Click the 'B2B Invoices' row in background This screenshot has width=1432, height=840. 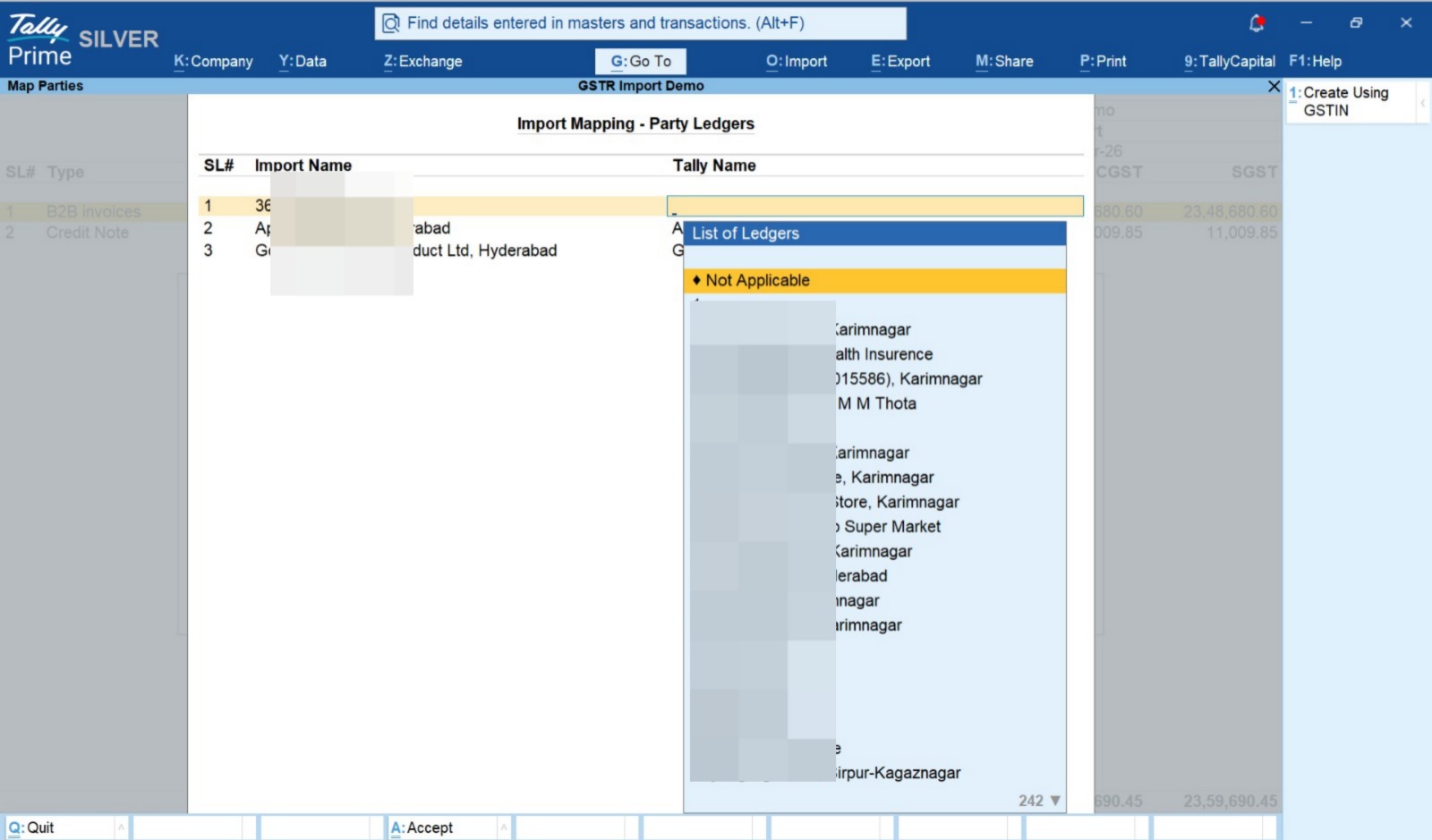coord(94,211)
